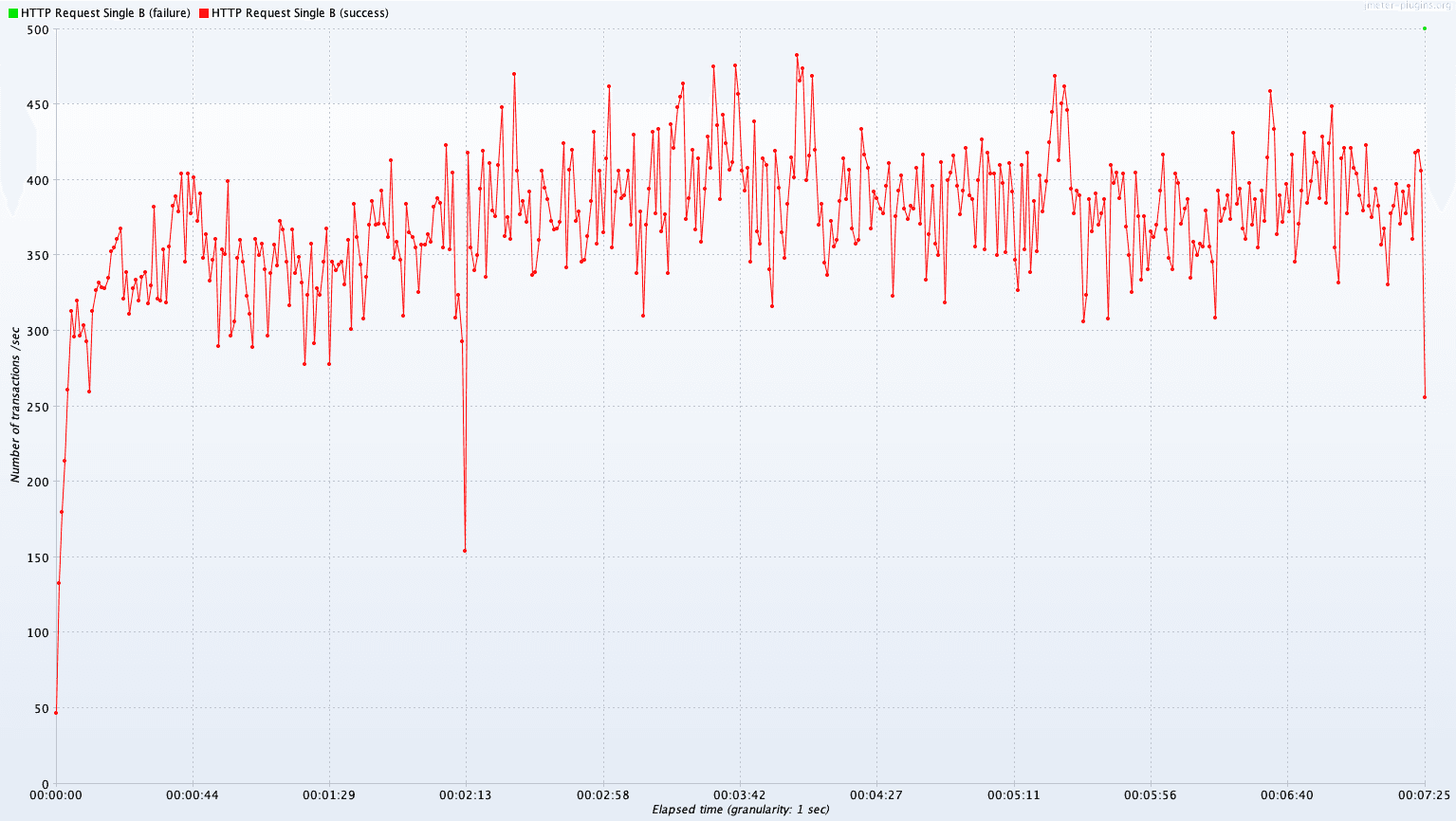Click the 'Elapsed time (granularity: 1 sec)' label
The height and width of the screenshot is (821, 1456).
[741, 810]
